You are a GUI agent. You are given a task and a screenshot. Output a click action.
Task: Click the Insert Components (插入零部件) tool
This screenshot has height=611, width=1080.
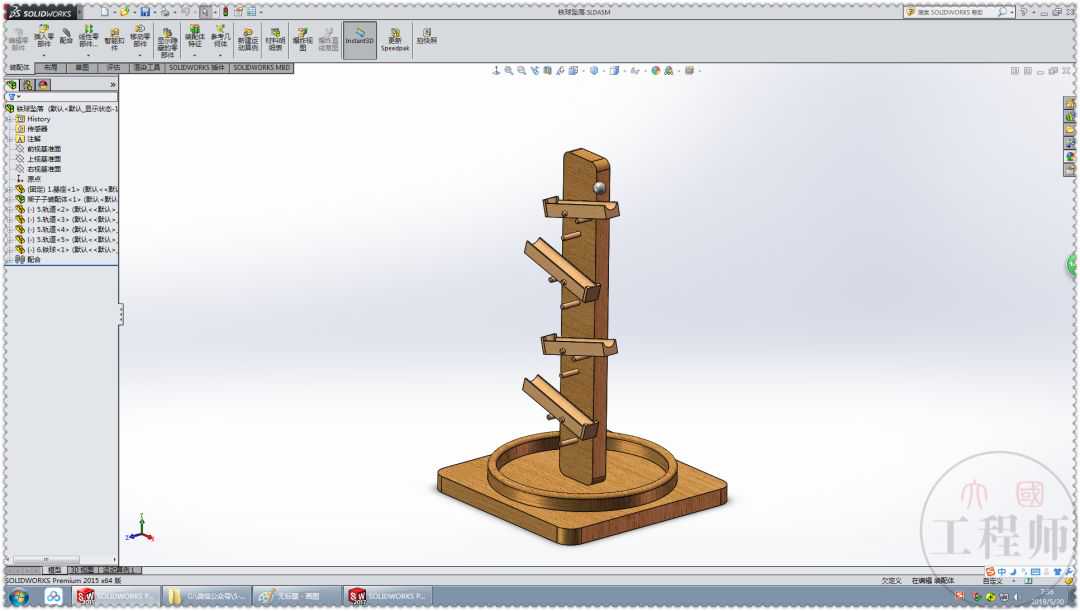pyautogui.click(x=43, y=38)
